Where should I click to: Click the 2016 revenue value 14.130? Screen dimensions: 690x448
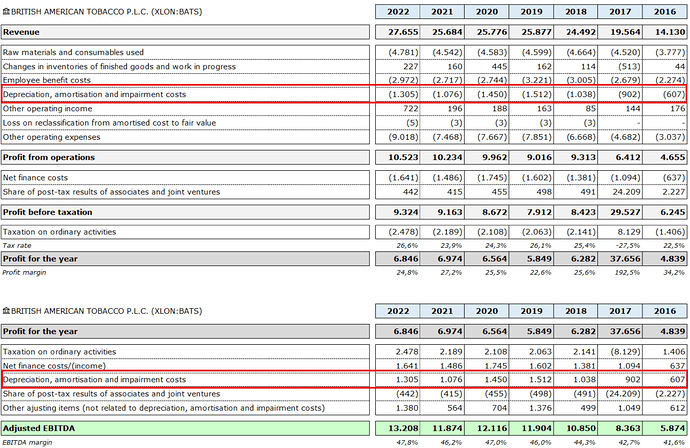click(670, 32)
